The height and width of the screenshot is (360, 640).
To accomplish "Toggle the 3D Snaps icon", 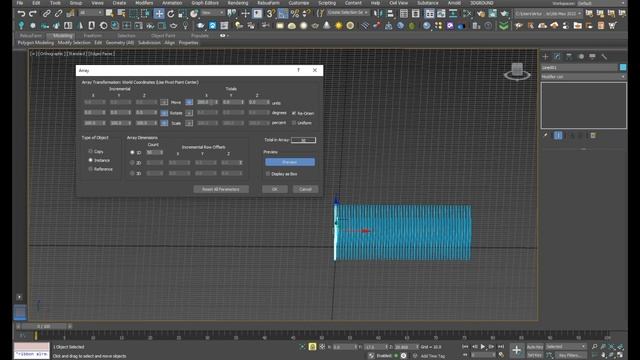I will click(271, 13).
